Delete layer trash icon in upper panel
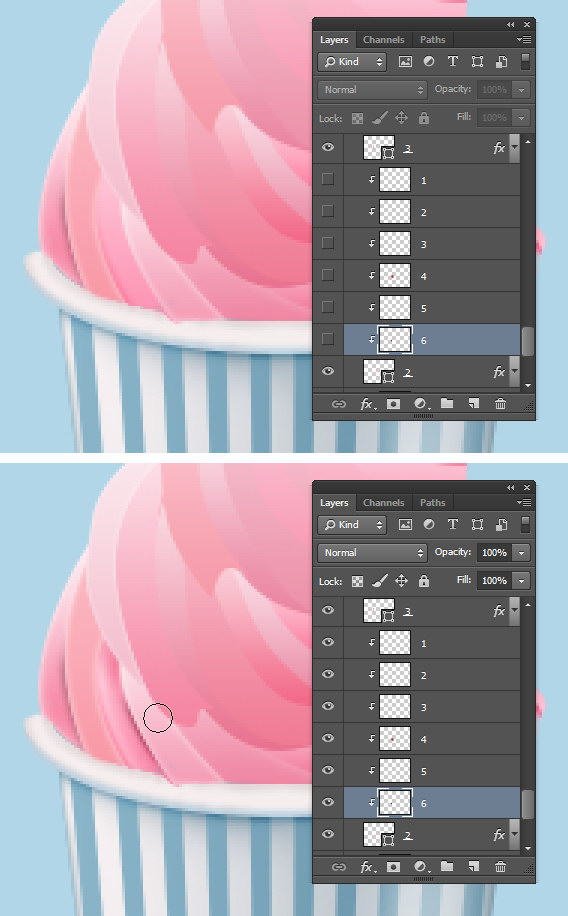Viewport: 568px width, 916px height. [500, 403]
